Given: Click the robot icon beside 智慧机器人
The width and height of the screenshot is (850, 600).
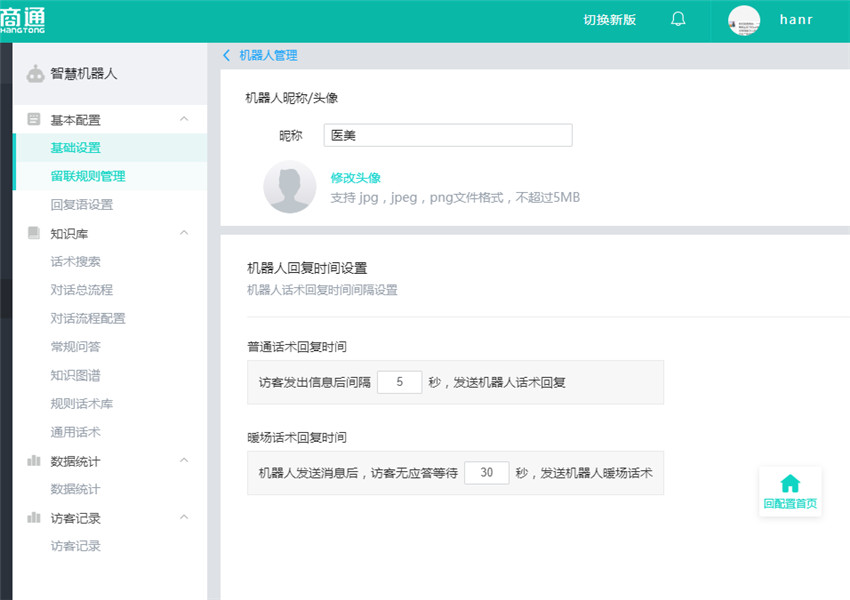Looking at the screenshot, I should (35, 74).
